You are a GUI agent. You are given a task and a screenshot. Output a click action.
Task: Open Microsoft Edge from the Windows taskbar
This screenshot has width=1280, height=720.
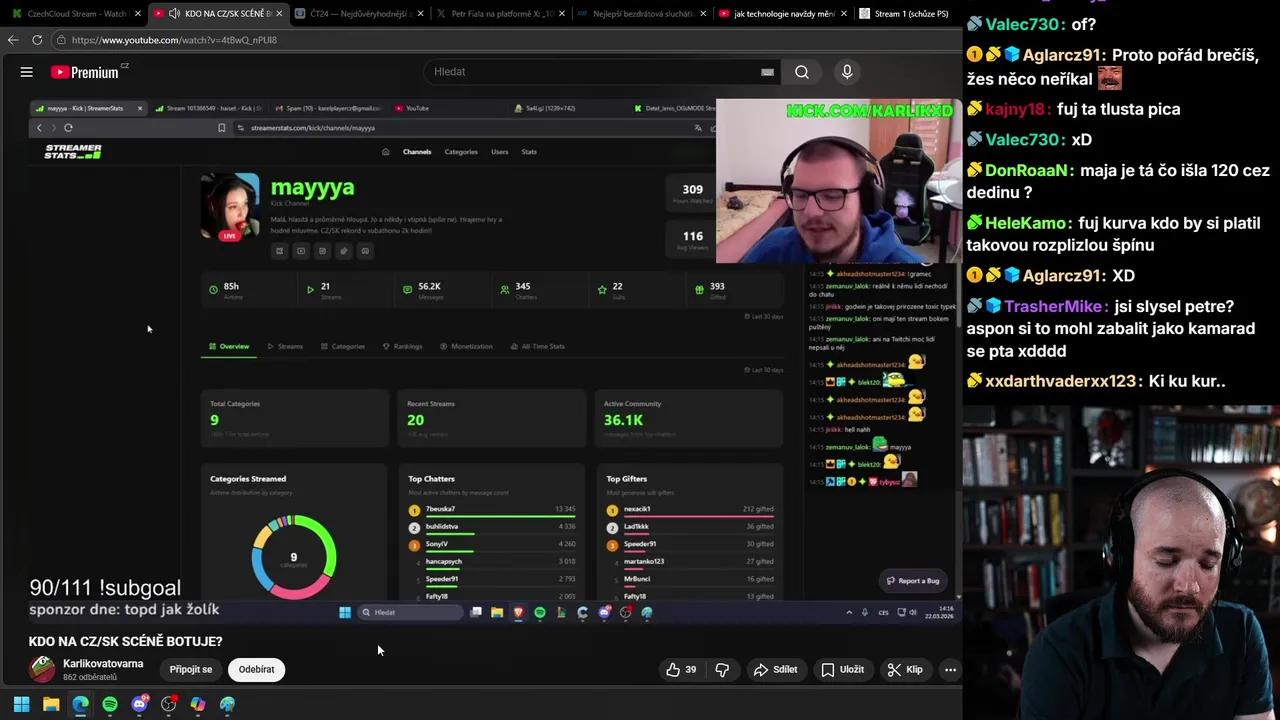[80, 704]
